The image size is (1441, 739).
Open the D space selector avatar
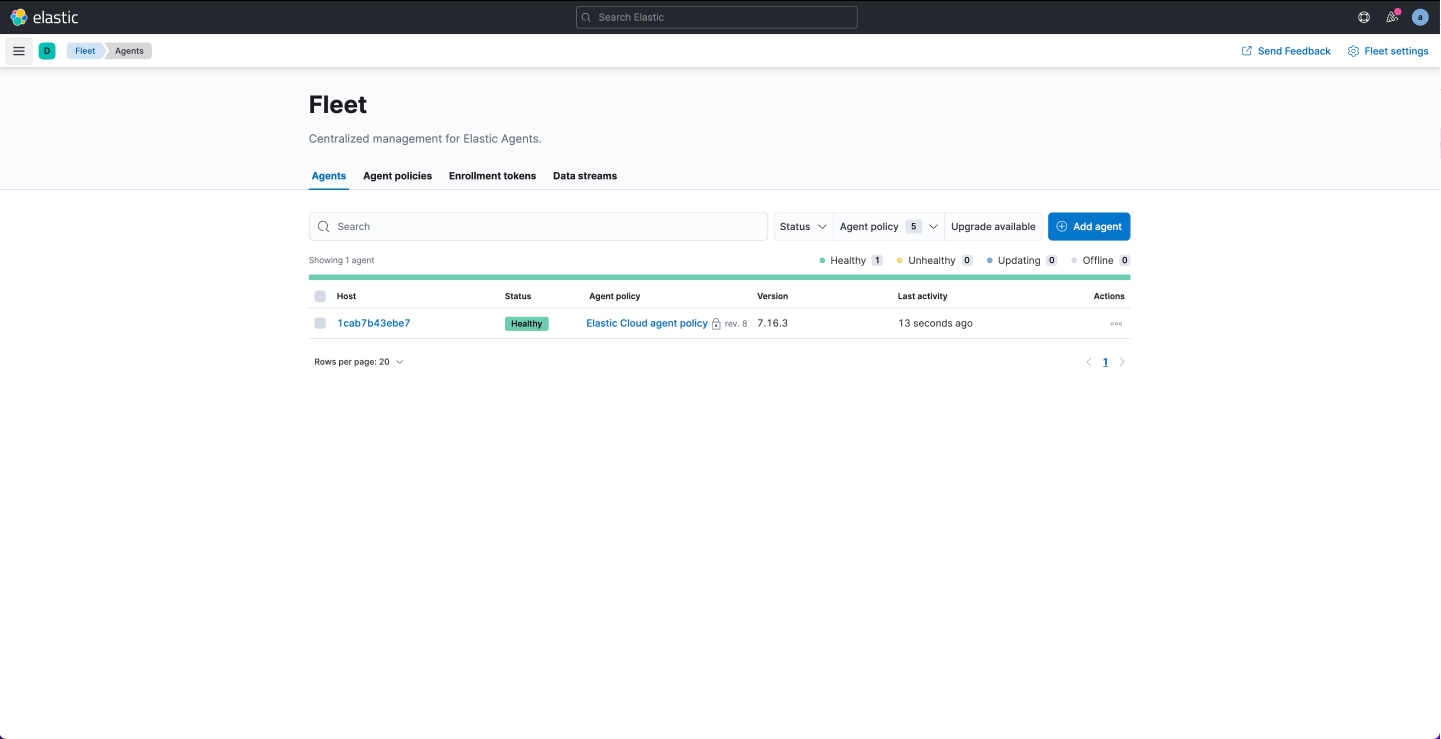[x=47, y=51]
